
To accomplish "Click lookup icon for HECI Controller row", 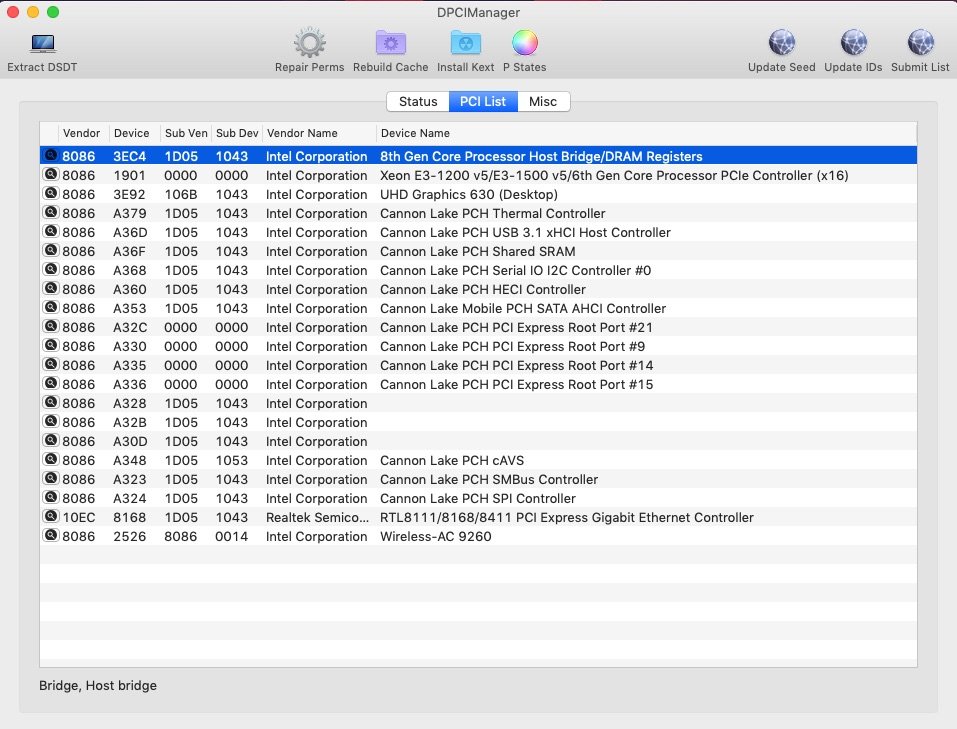I will (x=51, y=288).
